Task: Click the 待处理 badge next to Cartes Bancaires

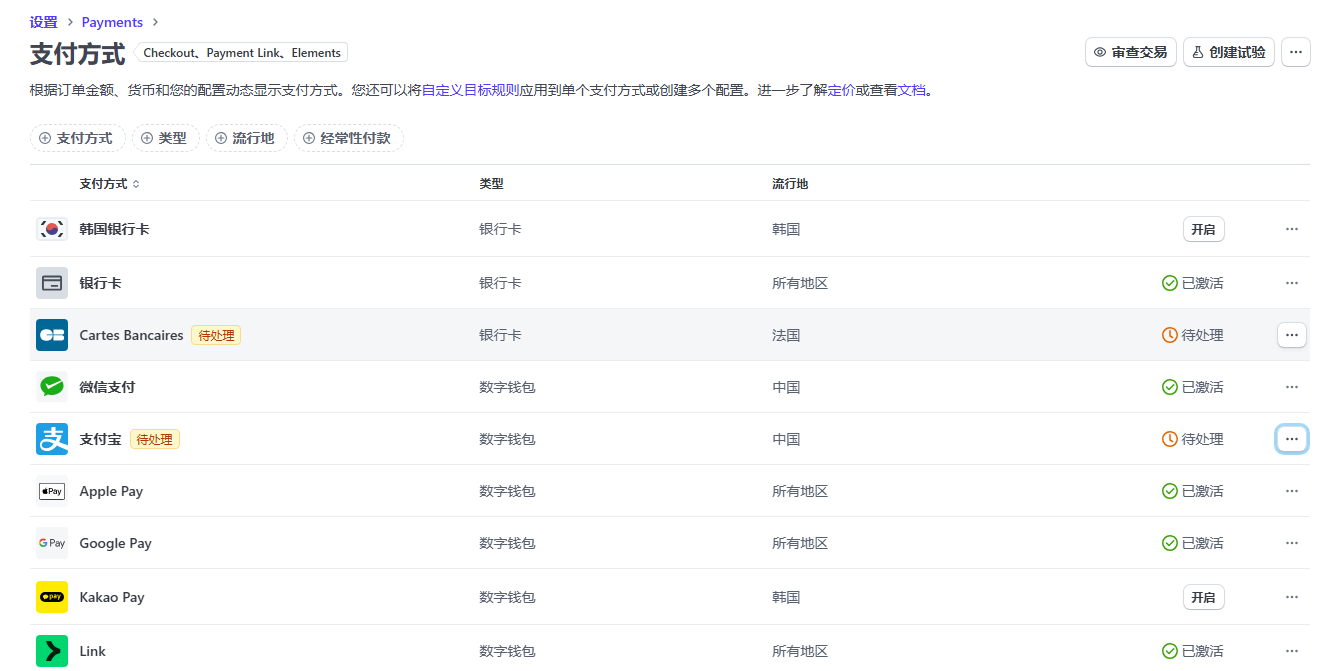Action: tap(216, 335)
